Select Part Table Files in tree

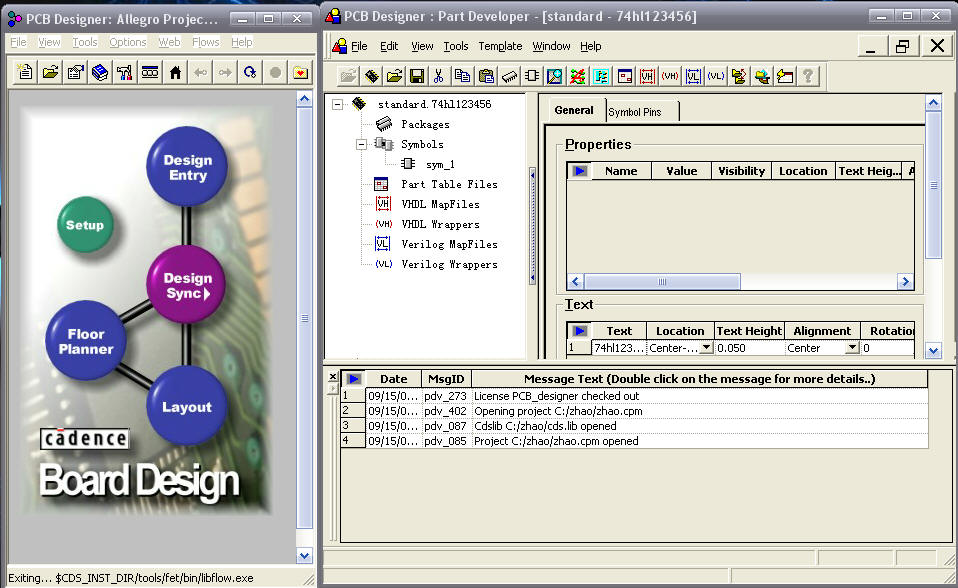(448, 184)
